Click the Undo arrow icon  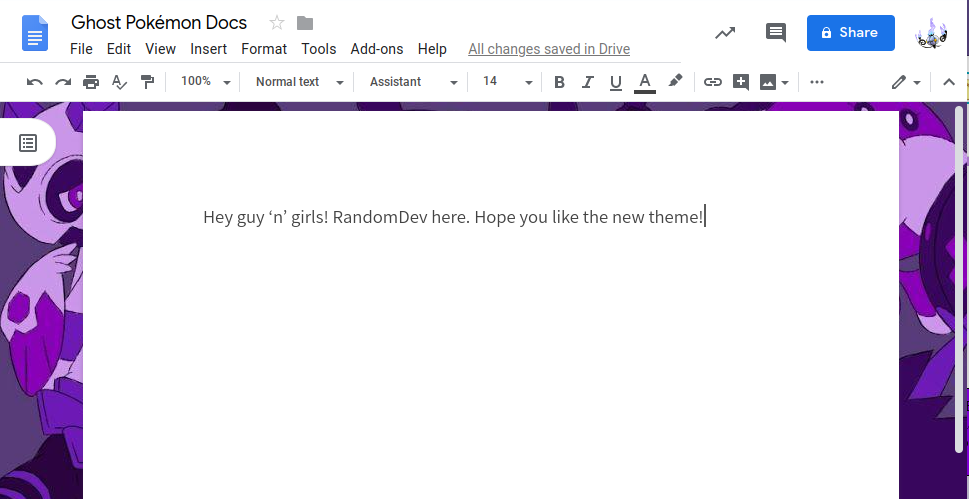pyautogui.click(x=35, y=82)
